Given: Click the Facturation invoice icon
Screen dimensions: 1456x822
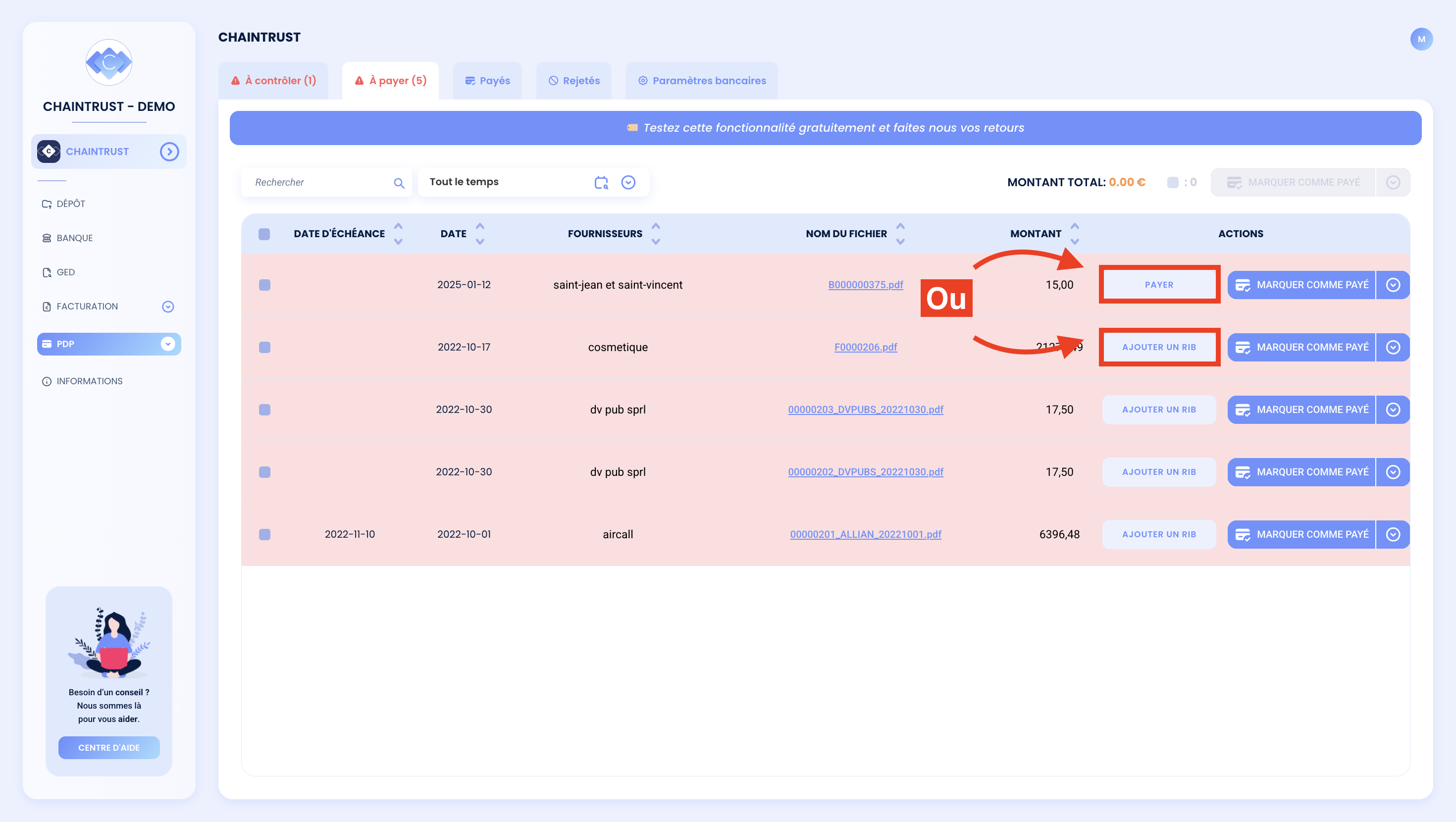Looking at the screenshot, I should tap(47, 307).
